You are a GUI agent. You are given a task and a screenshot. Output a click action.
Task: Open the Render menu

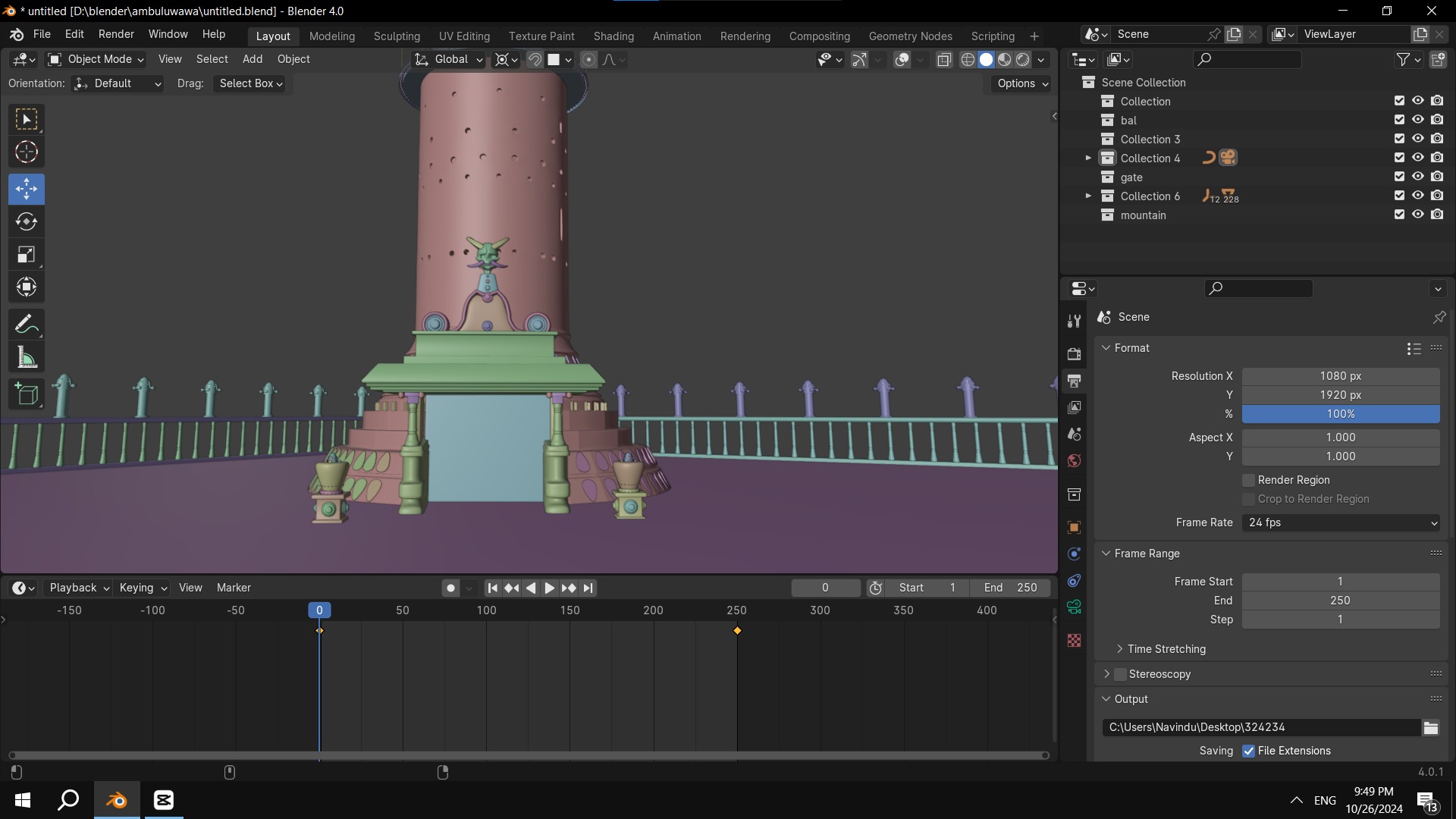click(116, 34)
